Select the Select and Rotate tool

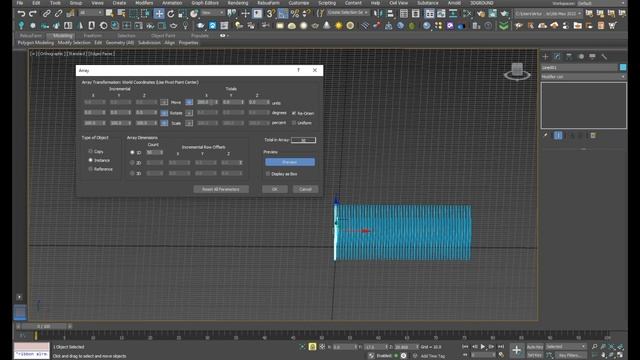pos(171,13)
